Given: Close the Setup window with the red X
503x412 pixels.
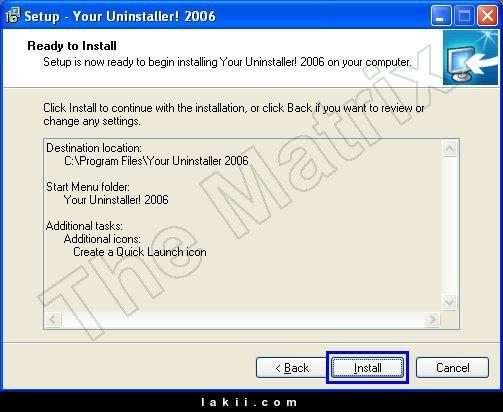Looking at the screenshot, I should [x=487, y=16].
